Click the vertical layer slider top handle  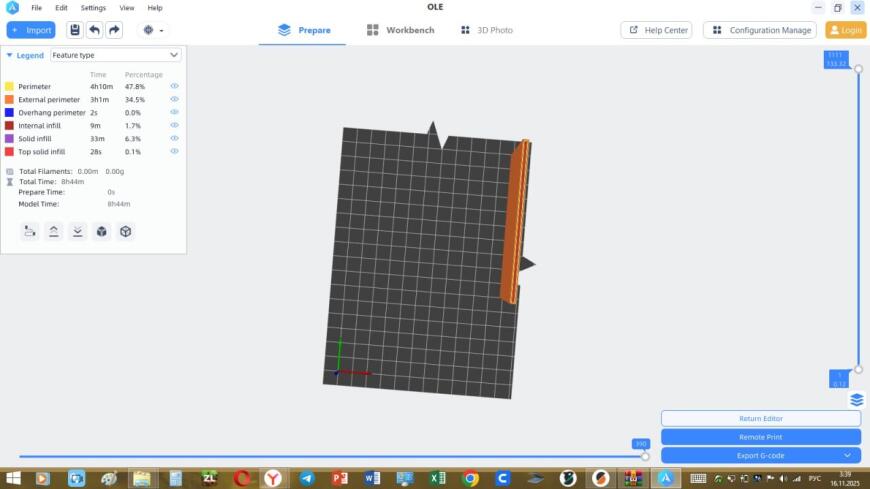pos(858,69)
